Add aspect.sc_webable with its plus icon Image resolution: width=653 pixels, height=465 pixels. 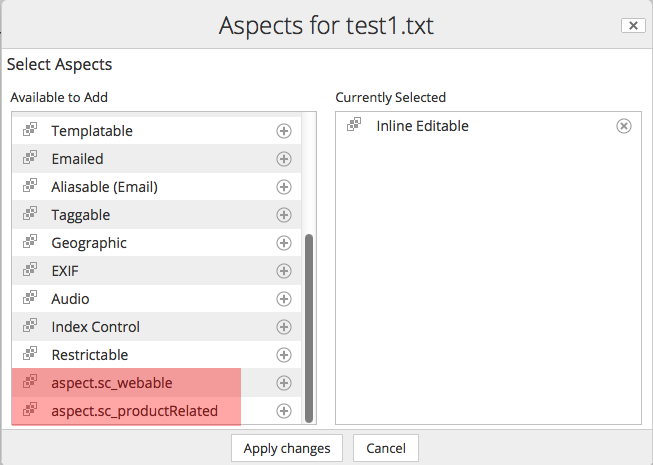(284, 383)
